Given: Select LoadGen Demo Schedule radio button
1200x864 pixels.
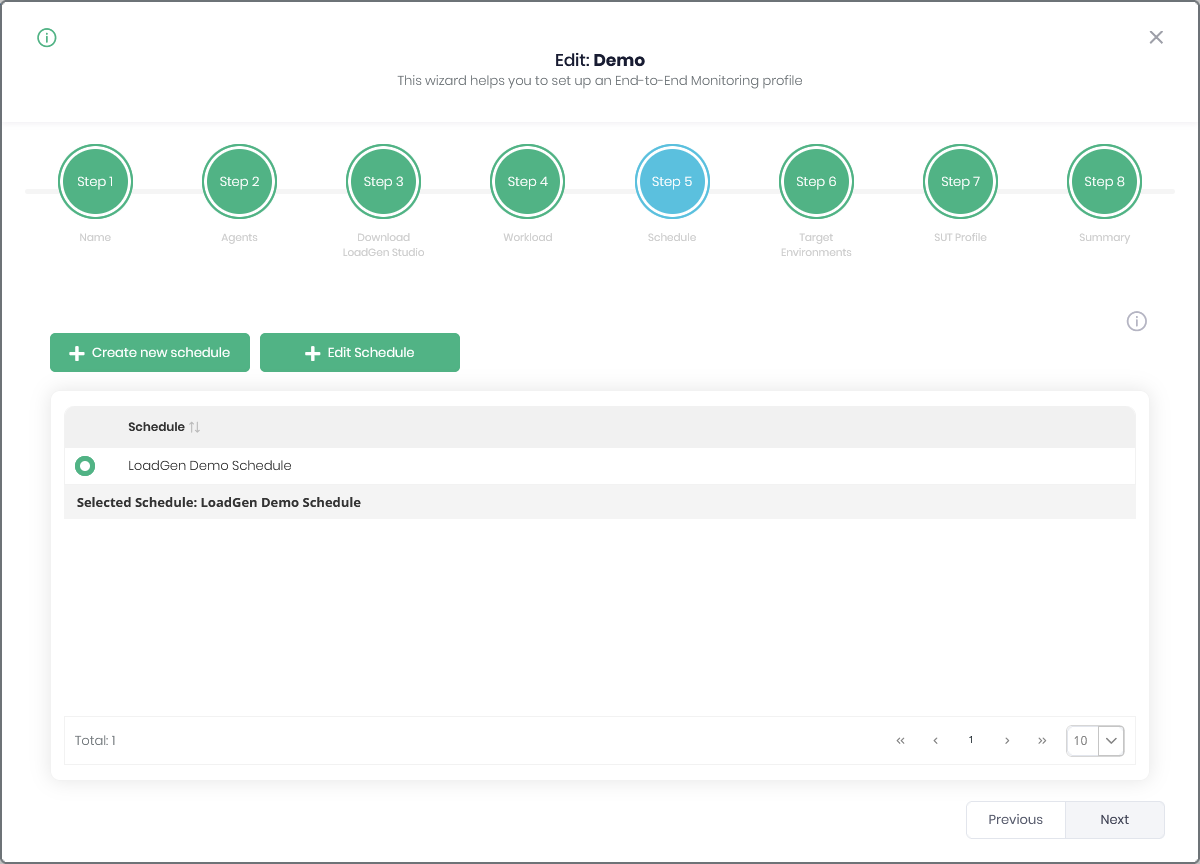Looking at the screenshot, I should pos(85,466).
